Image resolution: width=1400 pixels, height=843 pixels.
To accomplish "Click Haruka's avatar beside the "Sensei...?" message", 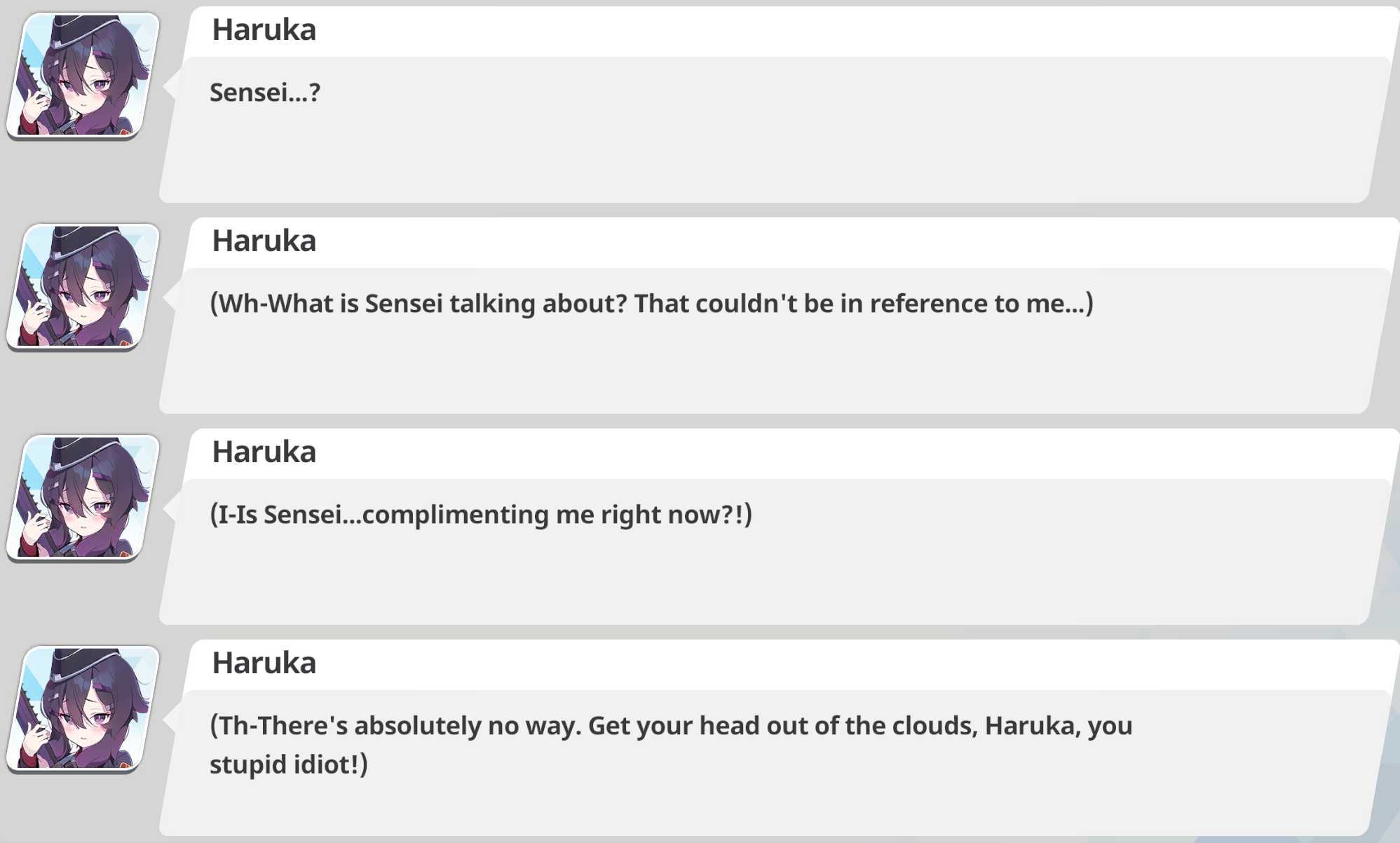I will pos(83,76).
